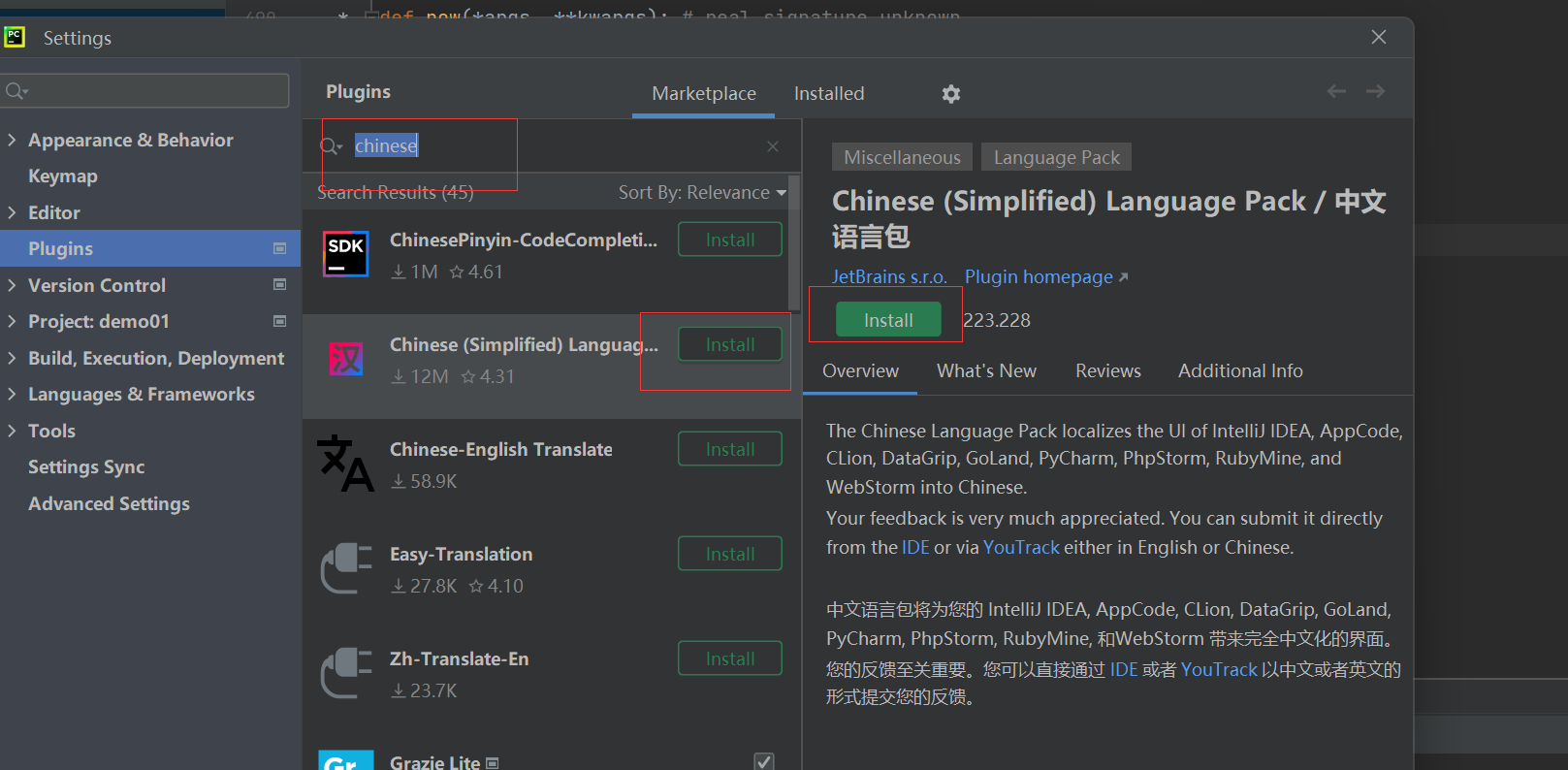
Task: Click the Grazie Lite plugin title
Action: (x=434, y=762)
